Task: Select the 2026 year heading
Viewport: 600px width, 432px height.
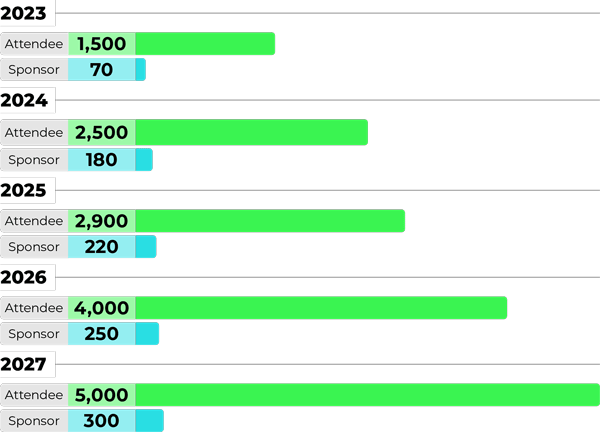Action: [x=25, y=277]
